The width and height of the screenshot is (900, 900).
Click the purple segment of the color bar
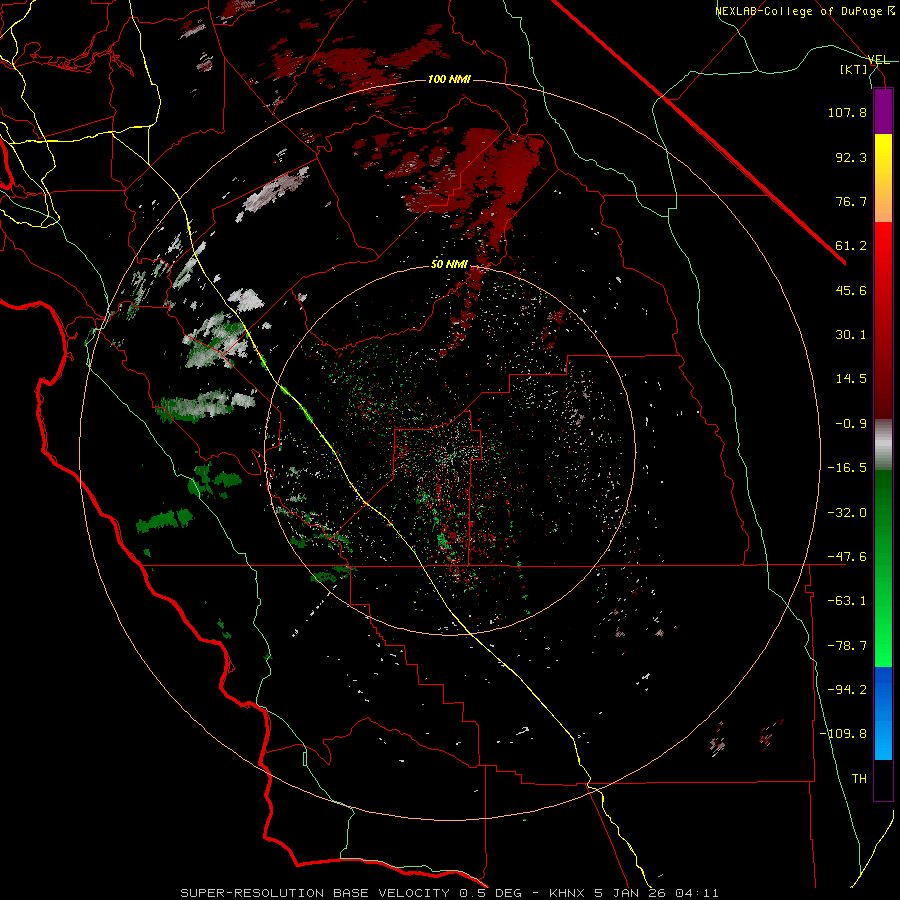tap(883, 111)
